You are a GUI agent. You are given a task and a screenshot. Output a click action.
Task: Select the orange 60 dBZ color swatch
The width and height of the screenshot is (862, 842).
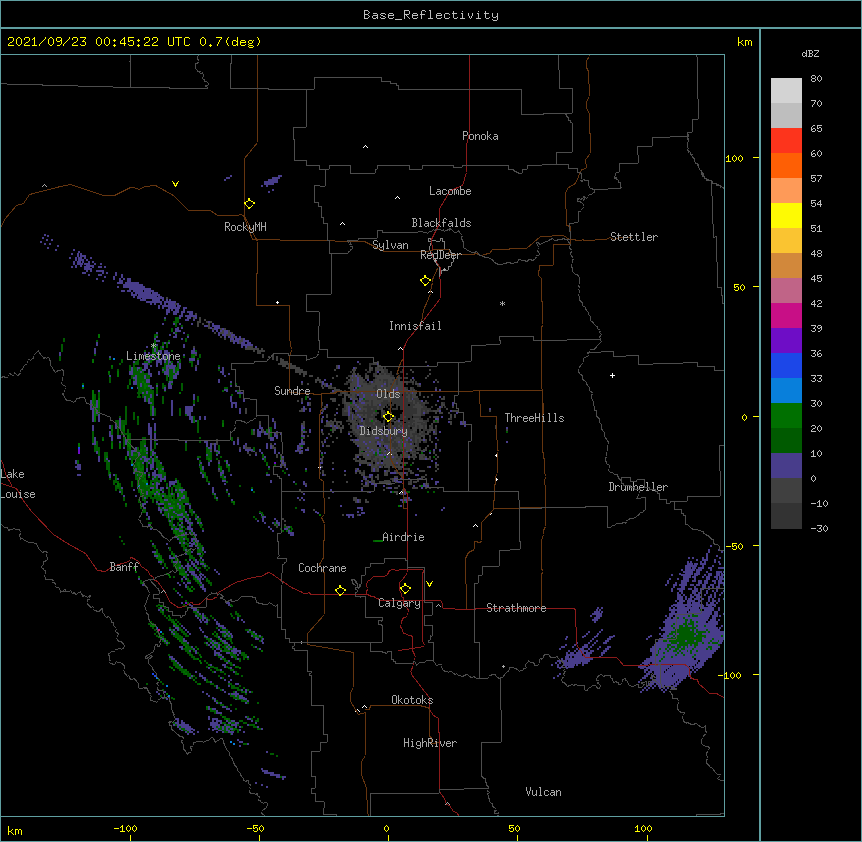coord(786,165)
